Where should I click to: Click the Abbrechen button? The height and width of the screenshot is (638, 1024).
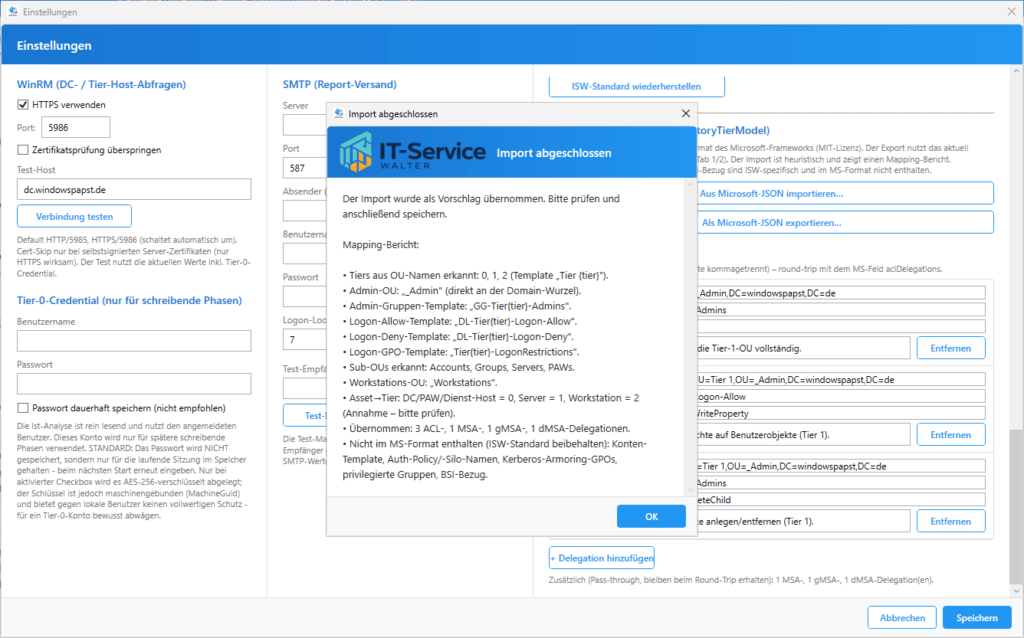click(902, 617)
